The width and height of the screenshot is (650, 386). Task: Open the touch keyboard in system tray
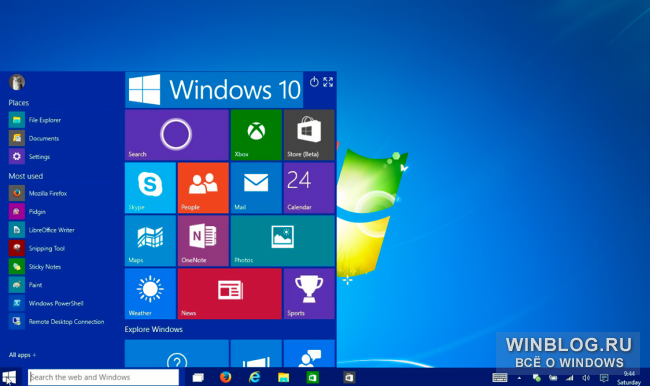tap(500, 377)
